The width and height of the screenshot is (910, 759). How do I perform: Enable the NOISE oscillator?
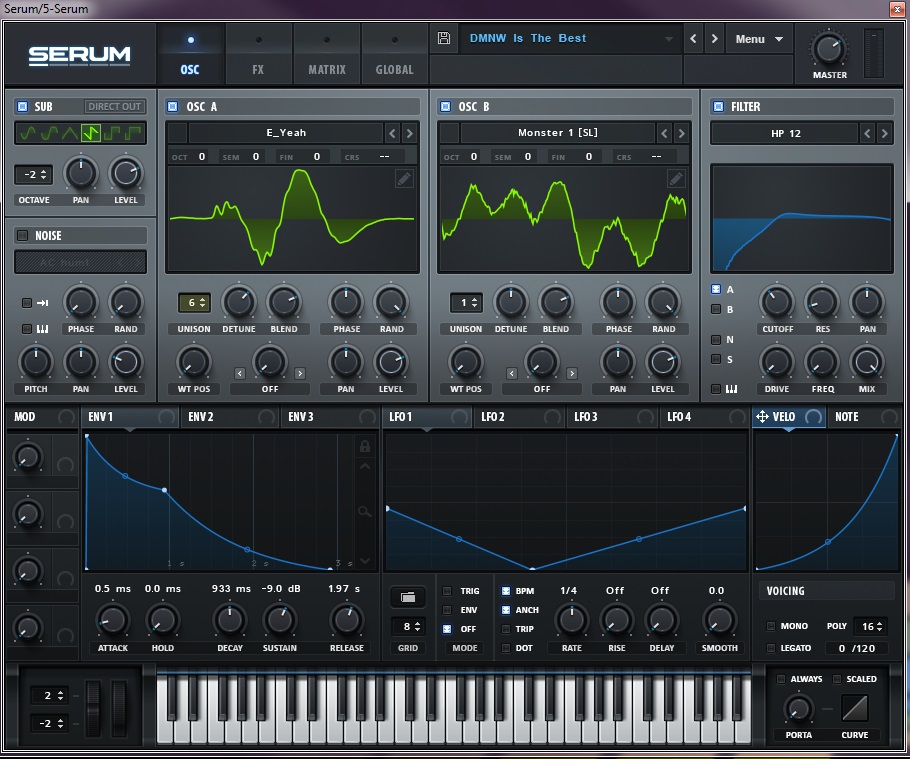tap(22, 236)
